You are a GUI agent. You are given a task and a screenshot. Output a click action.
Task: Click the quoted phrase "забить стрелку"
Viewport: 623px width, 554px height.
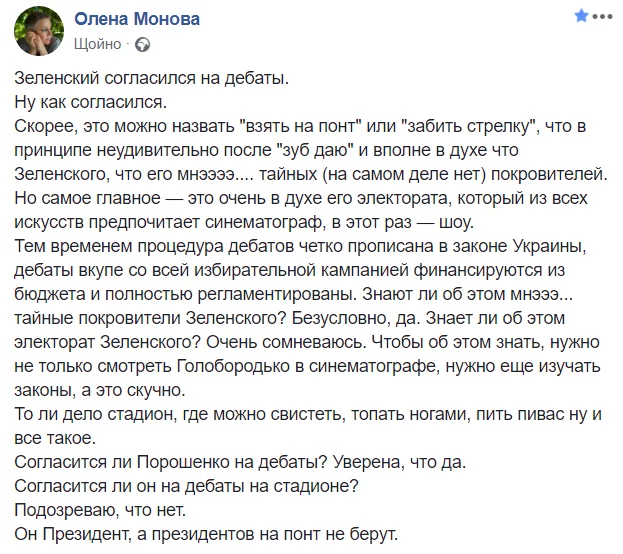[468, 126]
